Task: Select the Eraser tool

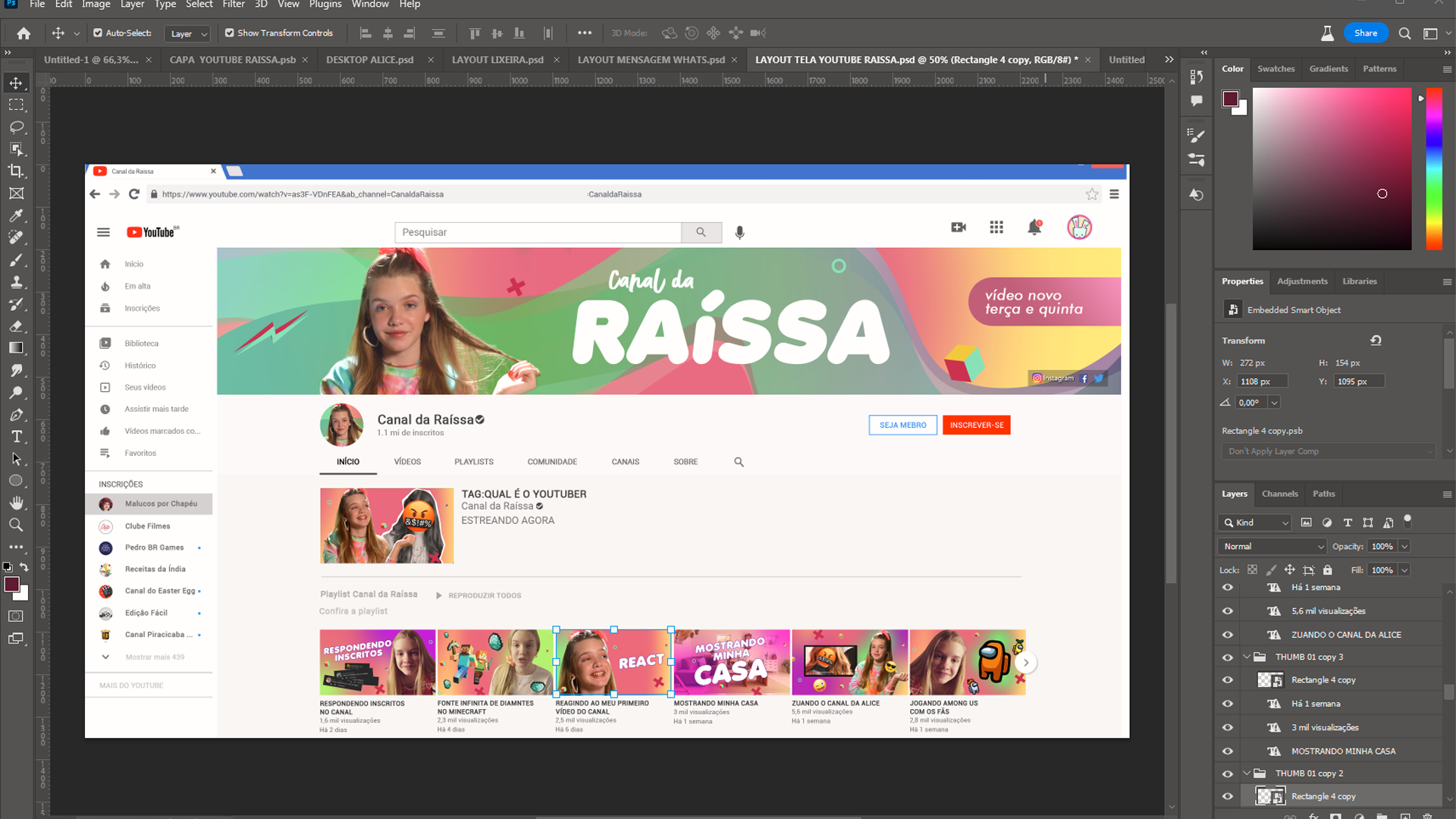Action: tap(16, 326)
